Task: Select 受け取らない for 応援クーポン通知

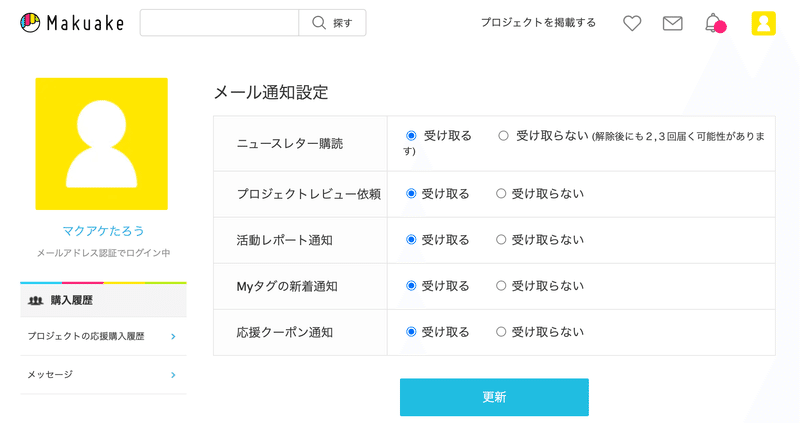Action: [x=501, y=332]
